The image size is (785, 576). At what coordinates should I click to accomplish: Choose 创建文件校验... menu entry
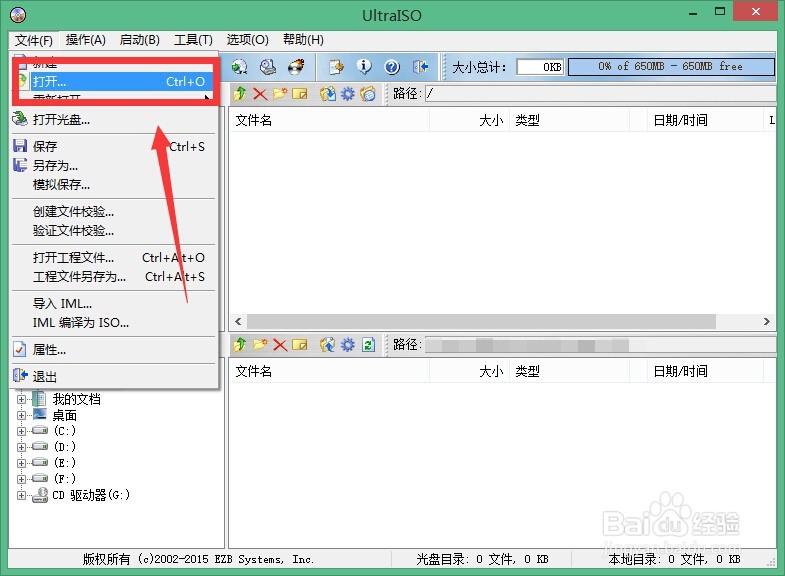pos(114,212)
